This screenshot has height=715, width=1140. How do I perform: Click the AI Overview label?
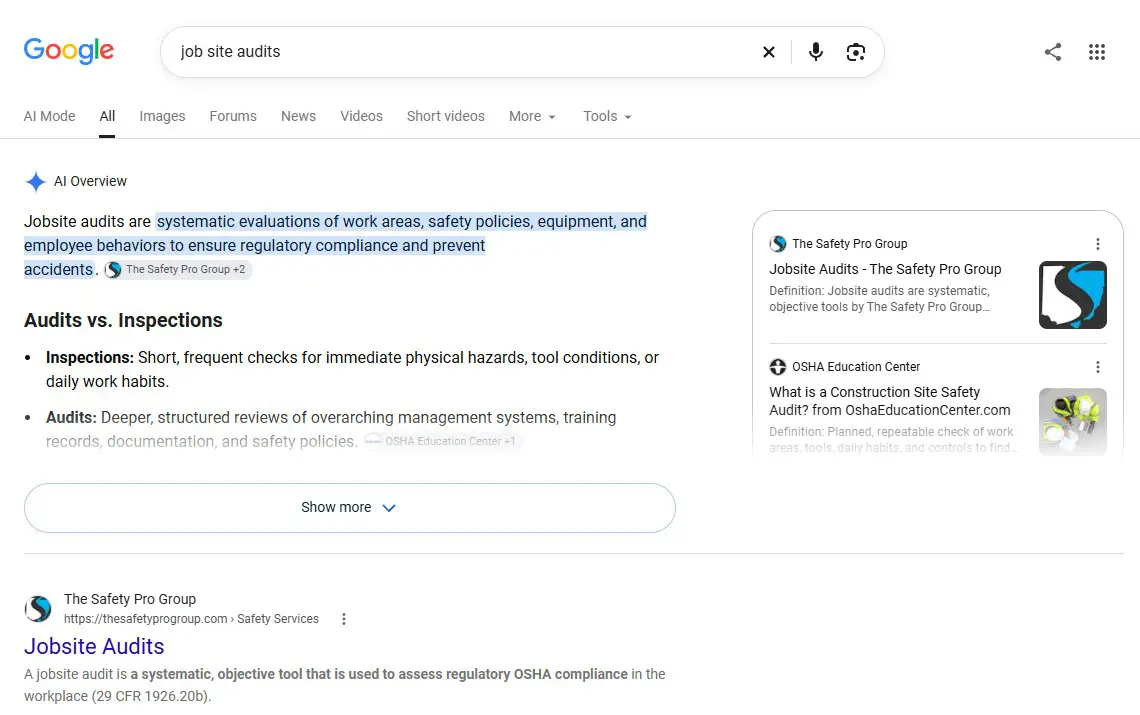tap(90, 181)
